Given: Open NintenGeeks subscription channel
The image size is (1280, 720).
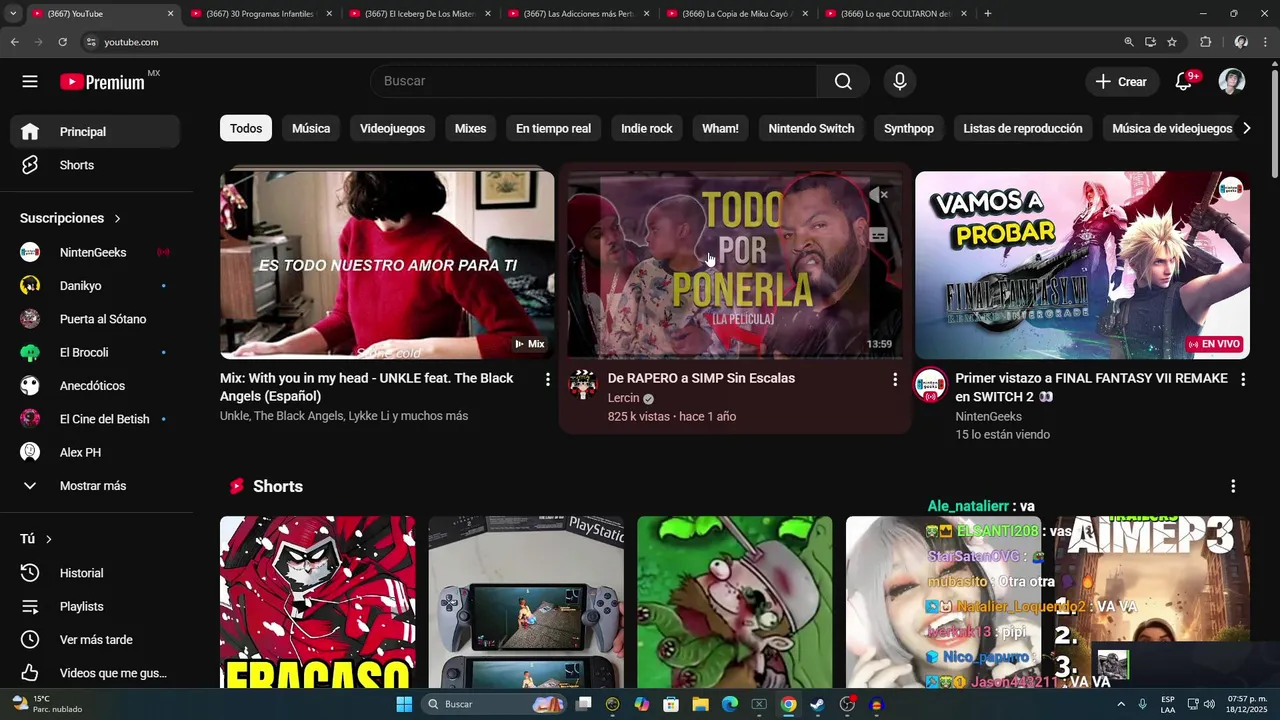Looking at the screenshot, I should 95,252.
